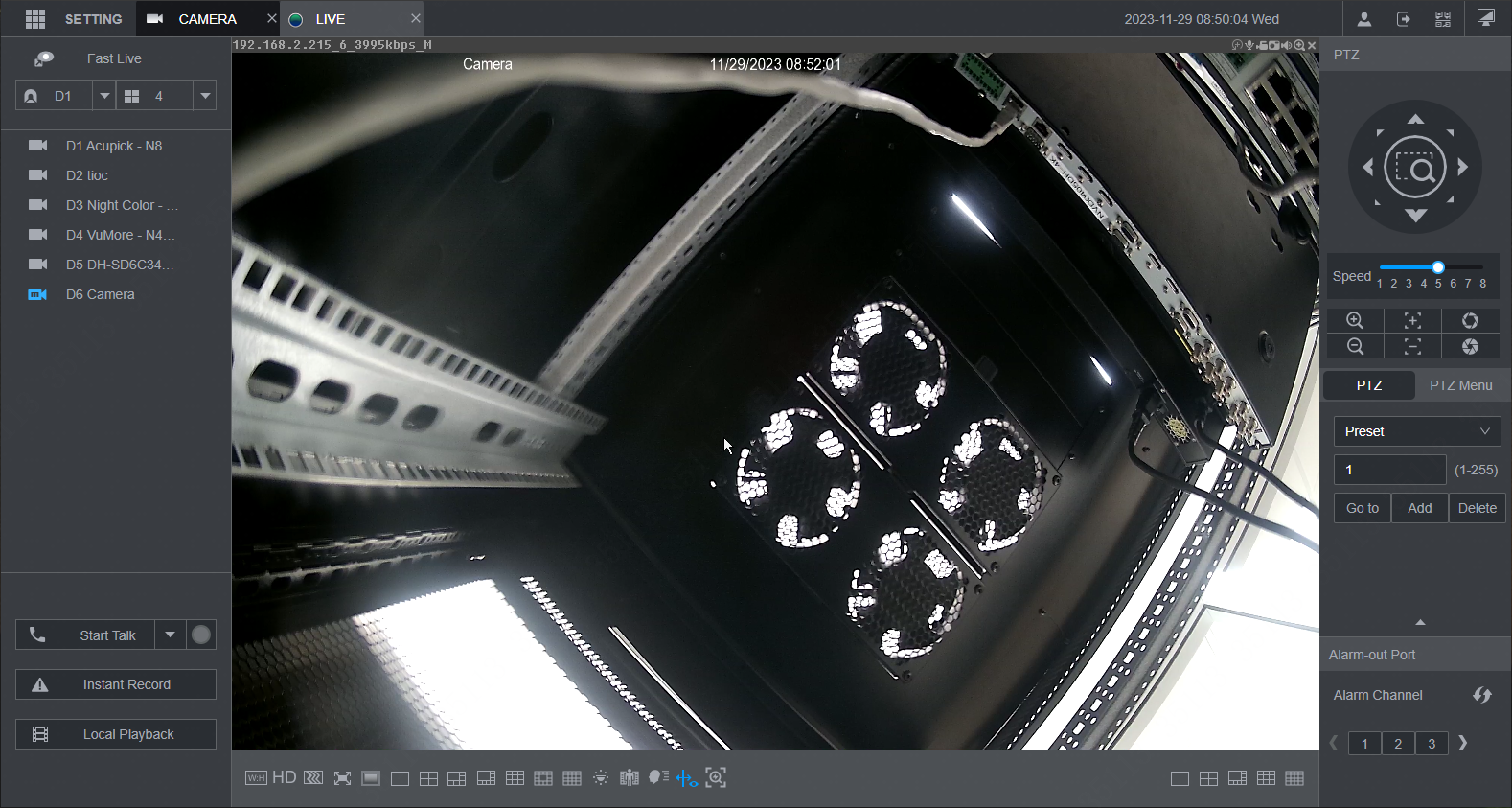This screenshot has width=1512, height=808.
Task: Open the Preset dropdown
Action: pos(1417,431)
